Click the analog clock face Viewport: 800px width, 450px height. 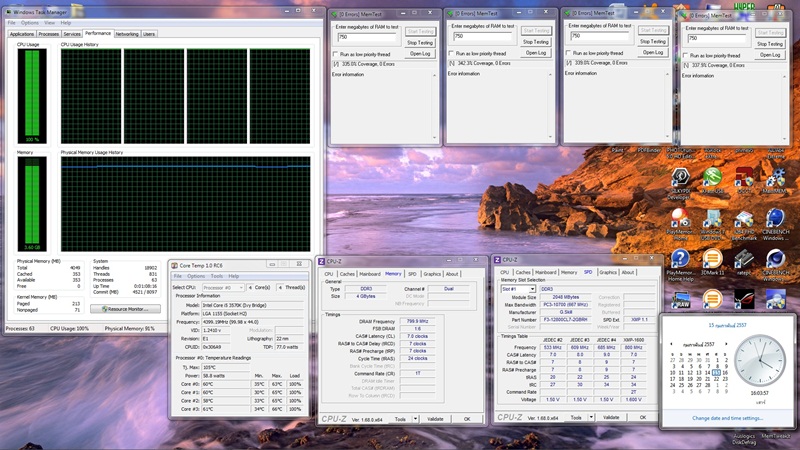tap(761, 362)
